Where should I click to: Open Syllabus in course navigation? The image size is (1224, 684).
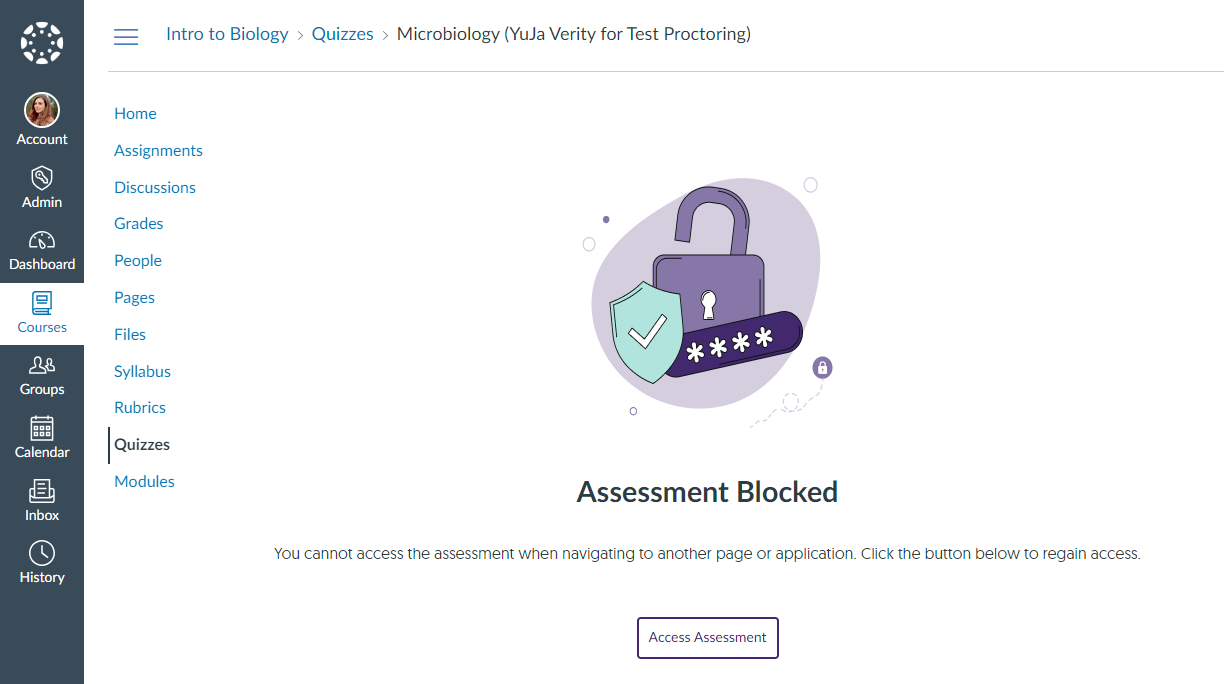(142, 372)
